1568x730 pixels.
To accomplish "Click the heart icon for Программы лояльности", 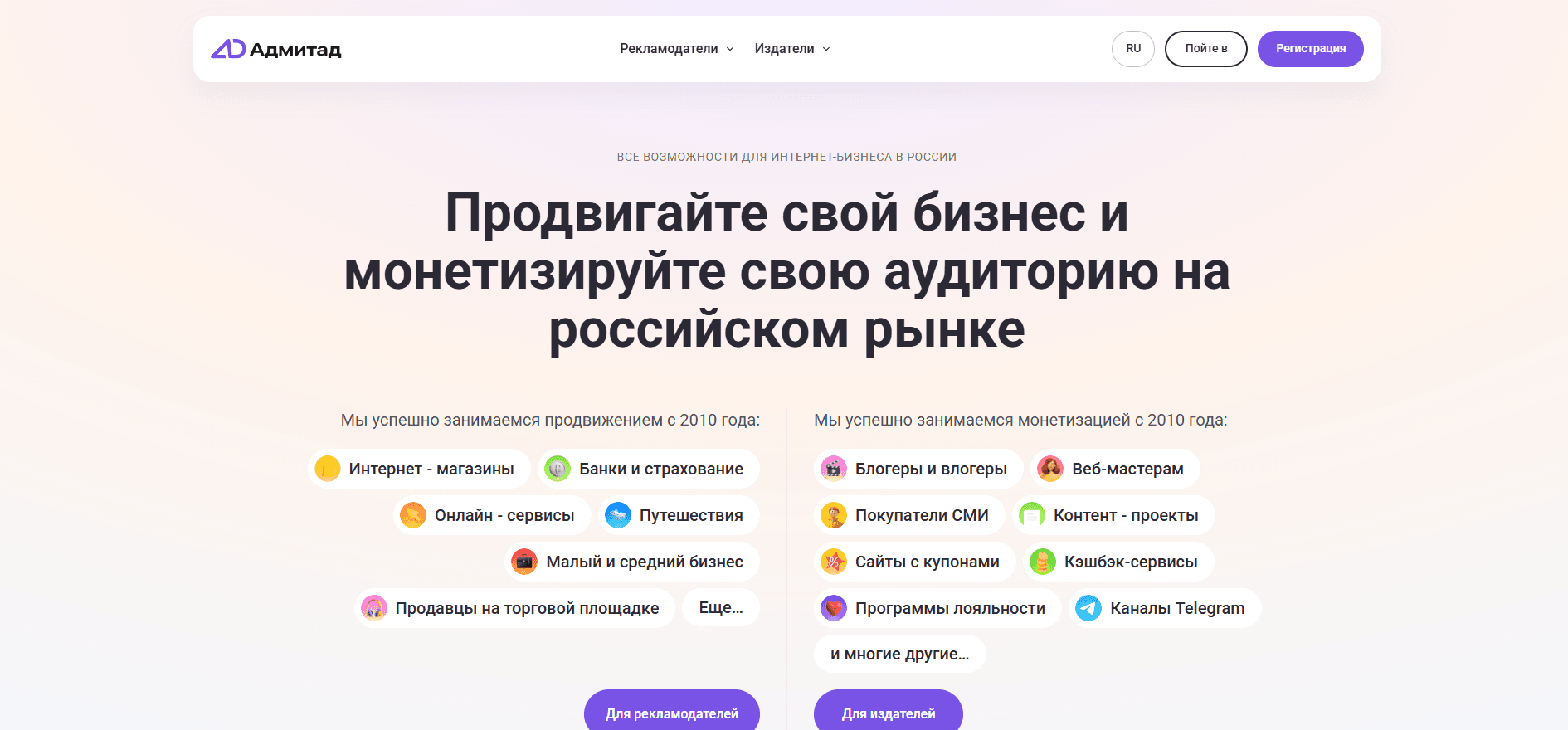I will [x=834, y=608].
